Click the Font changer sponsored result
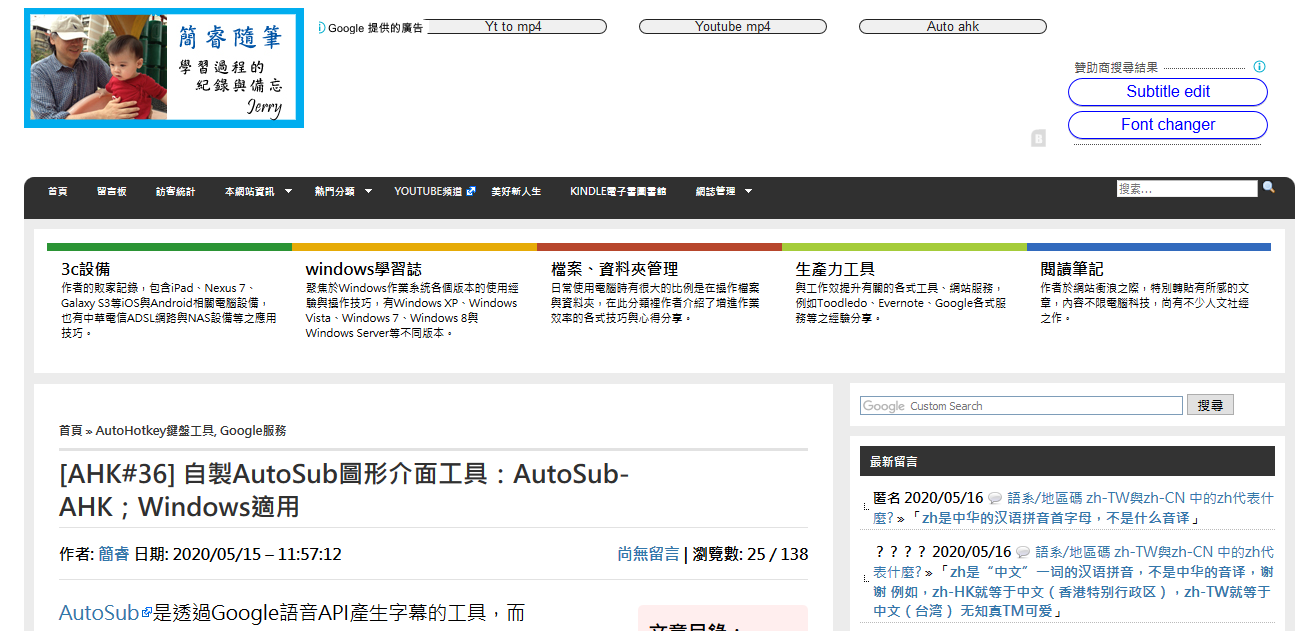The height and width of the screenshot is (631, 1299). pos(1167,125)
